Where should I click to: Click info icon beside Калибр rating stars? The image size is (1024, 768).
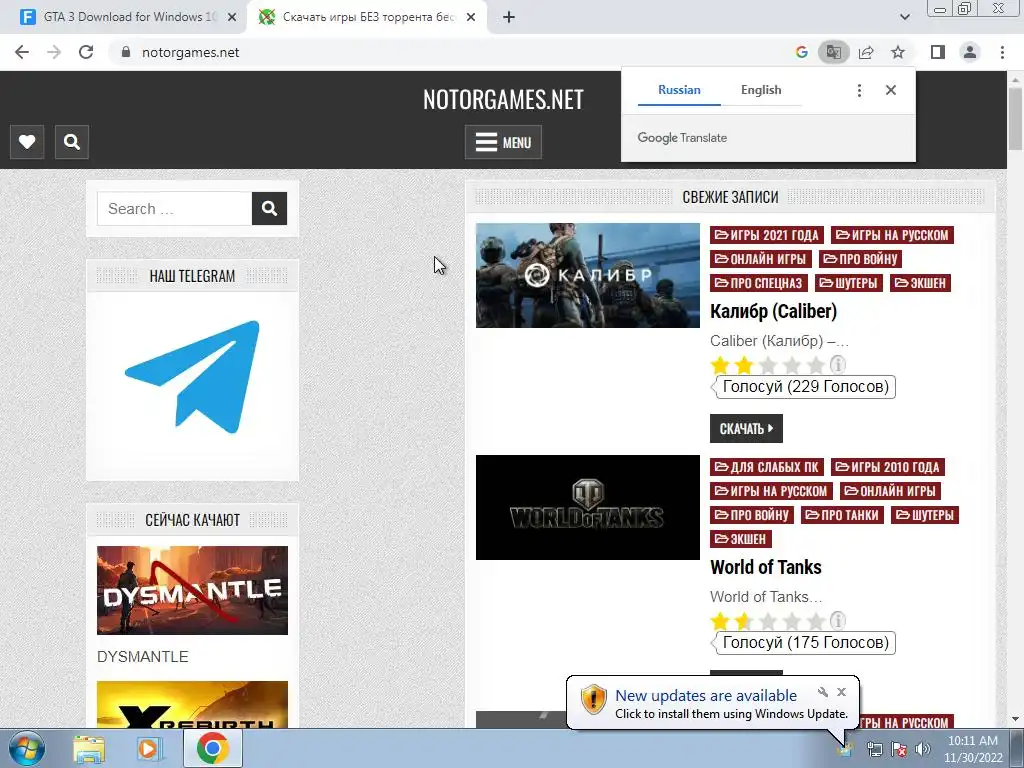coord(837,364)
